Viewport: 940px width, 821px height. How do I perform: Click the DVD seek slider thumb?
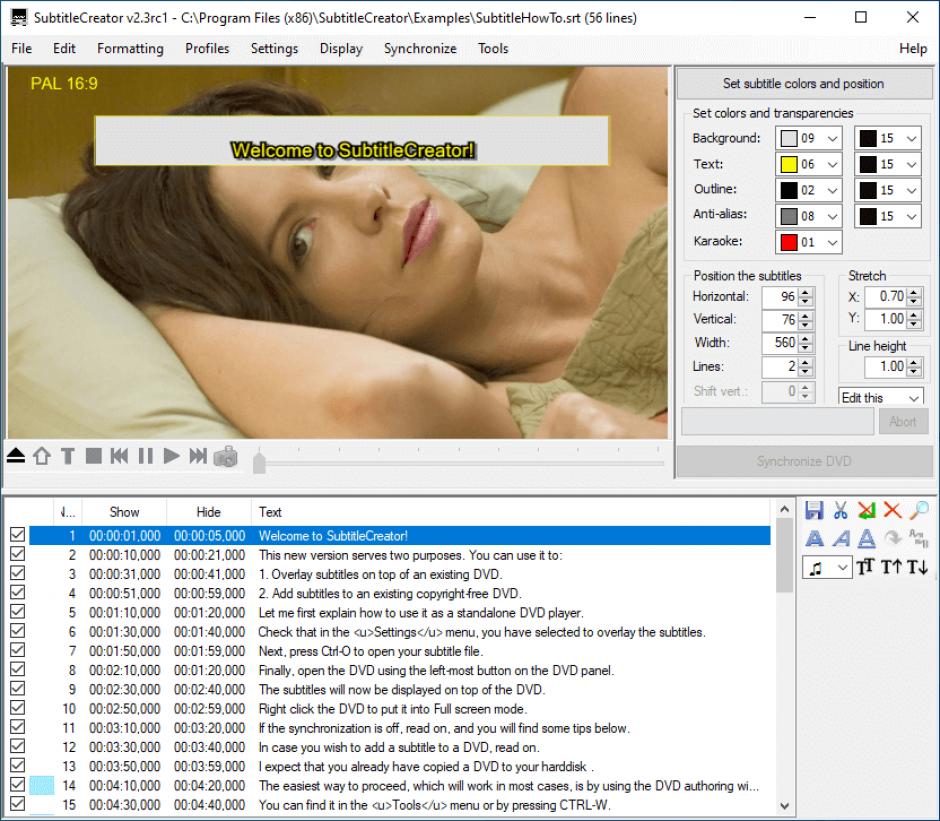click(x=259, y=462)
